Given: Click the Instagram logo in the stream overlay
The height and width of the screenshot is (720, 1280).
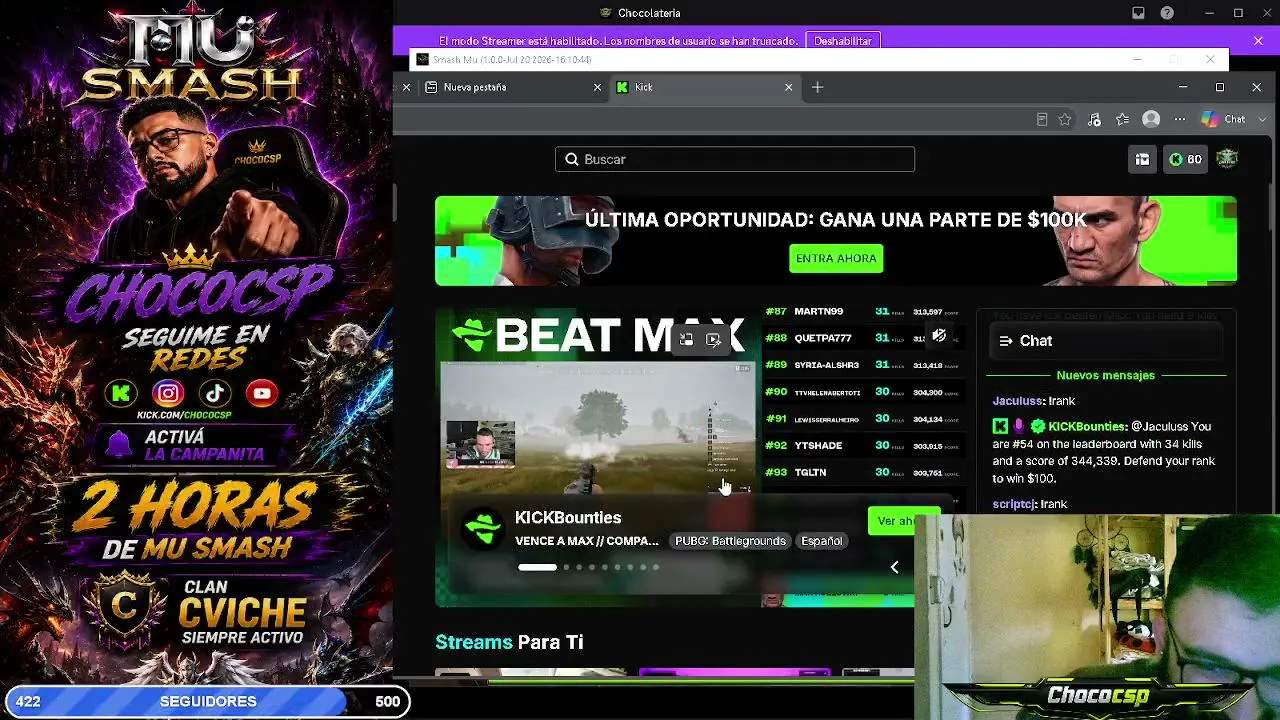Looking at the screenshot, I should coord(168,393).
